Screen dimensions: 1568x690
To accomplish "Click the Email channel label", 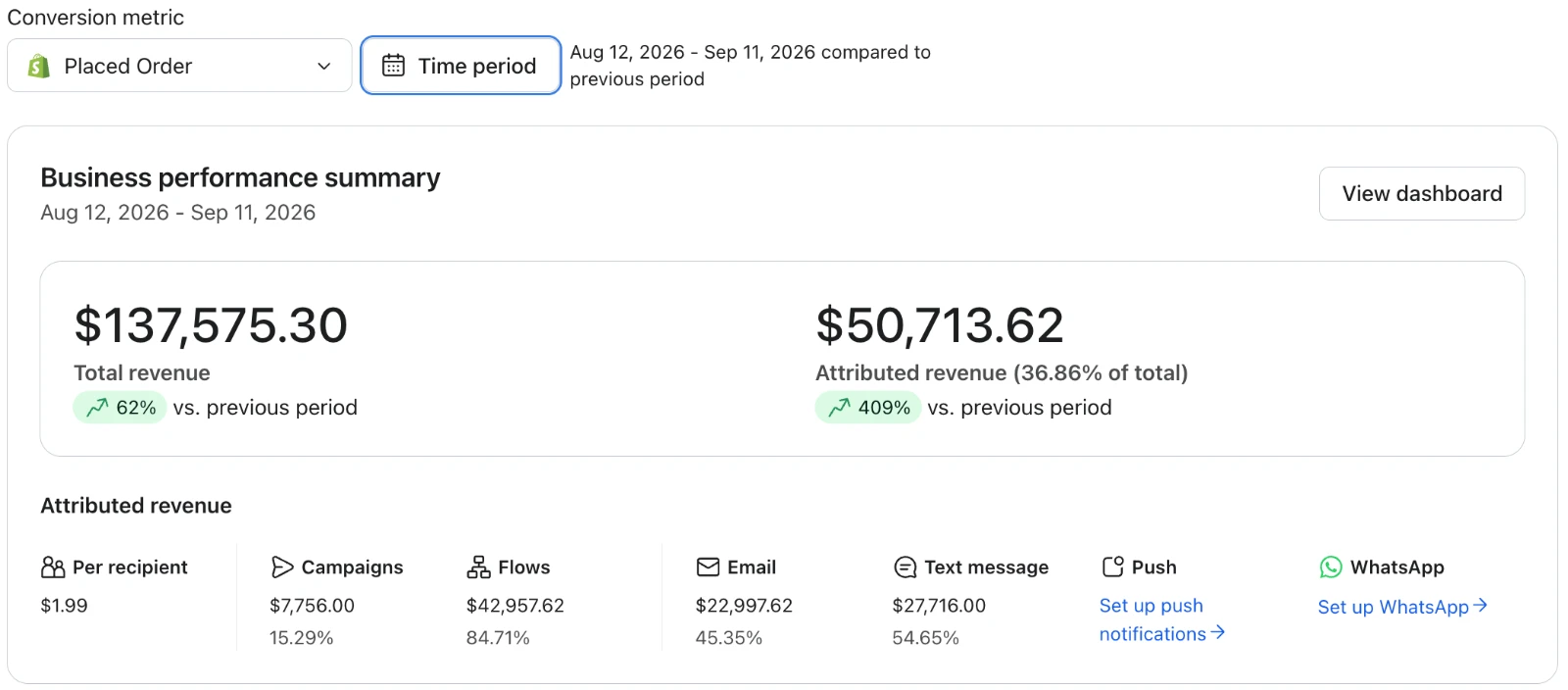I will [752, 567].
